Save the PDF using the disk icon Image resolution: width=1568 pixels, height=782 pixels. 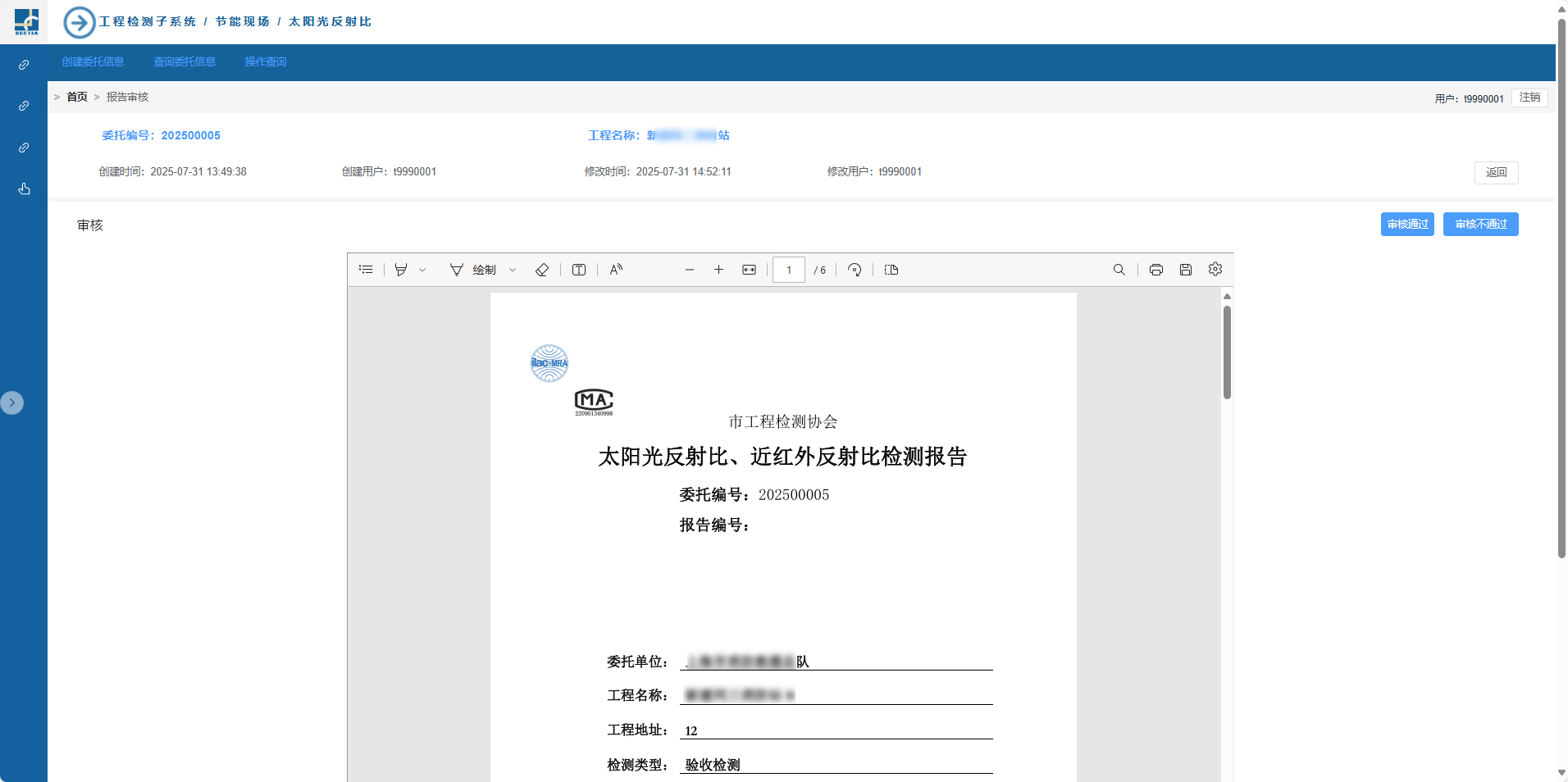(x=1186, y=270)
